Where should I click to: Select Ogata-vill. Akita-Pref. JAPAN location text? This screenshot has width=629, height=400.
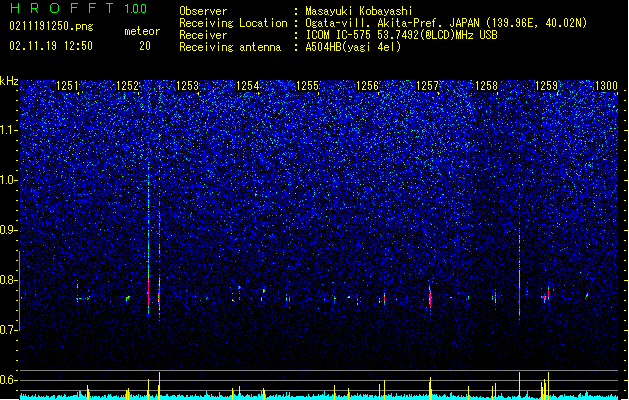(446, 23)
